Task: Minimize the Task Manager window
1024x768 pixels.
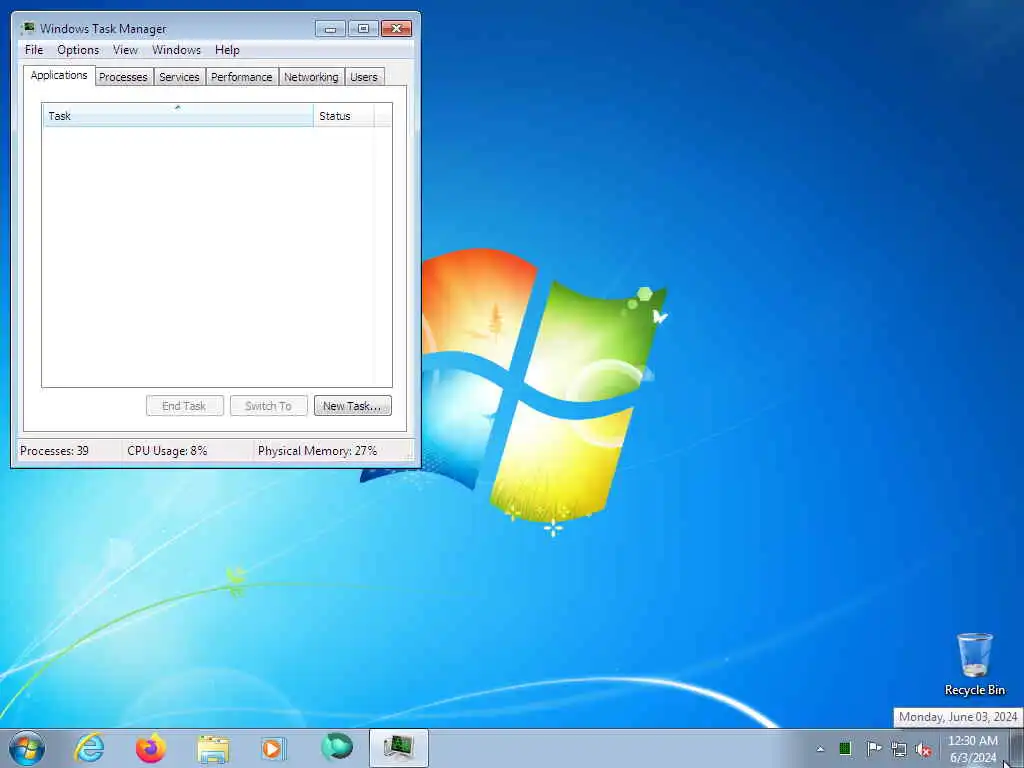Action: (330, 28)
